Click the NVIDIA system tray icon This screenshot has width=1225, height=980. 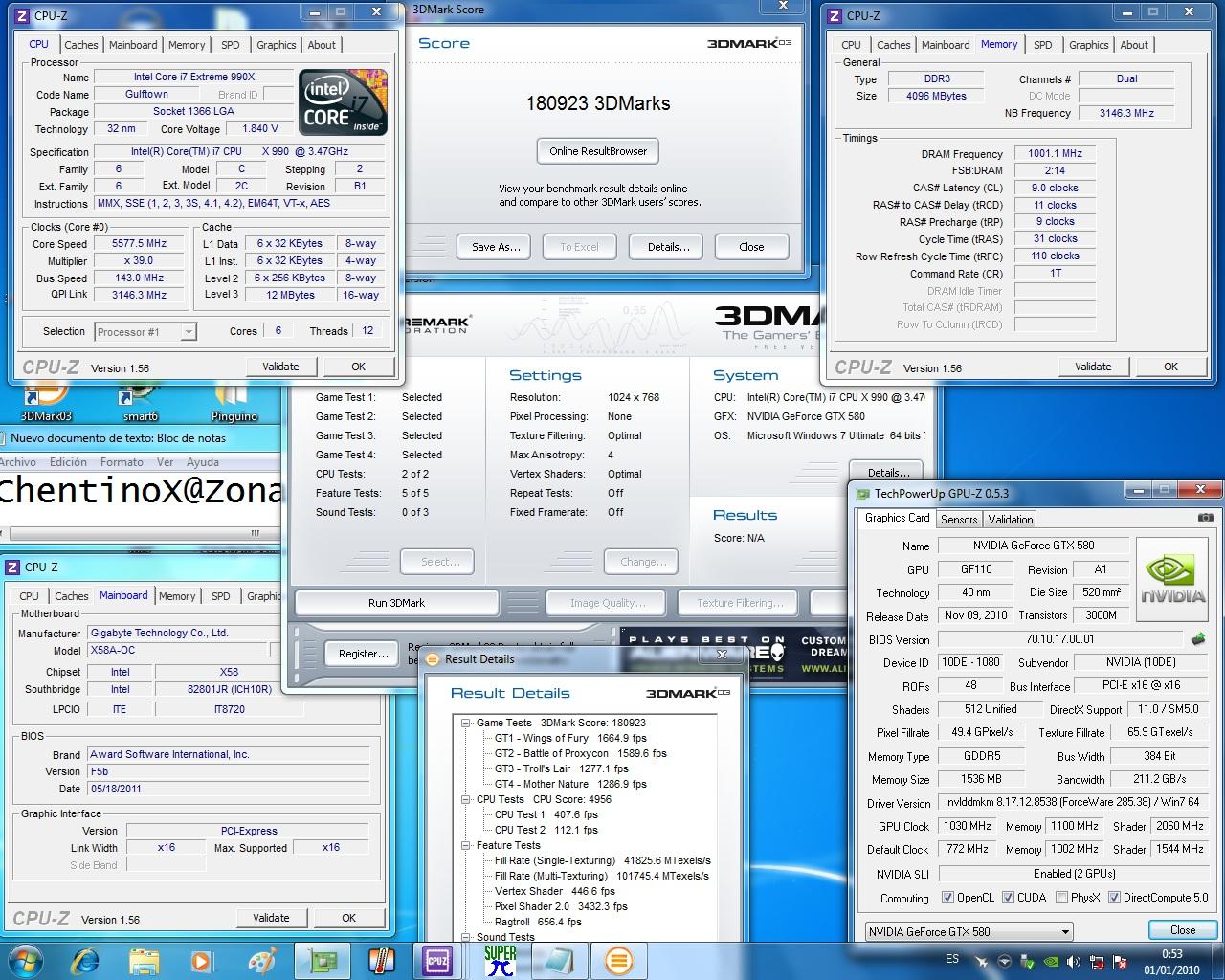click(1050, 960)
